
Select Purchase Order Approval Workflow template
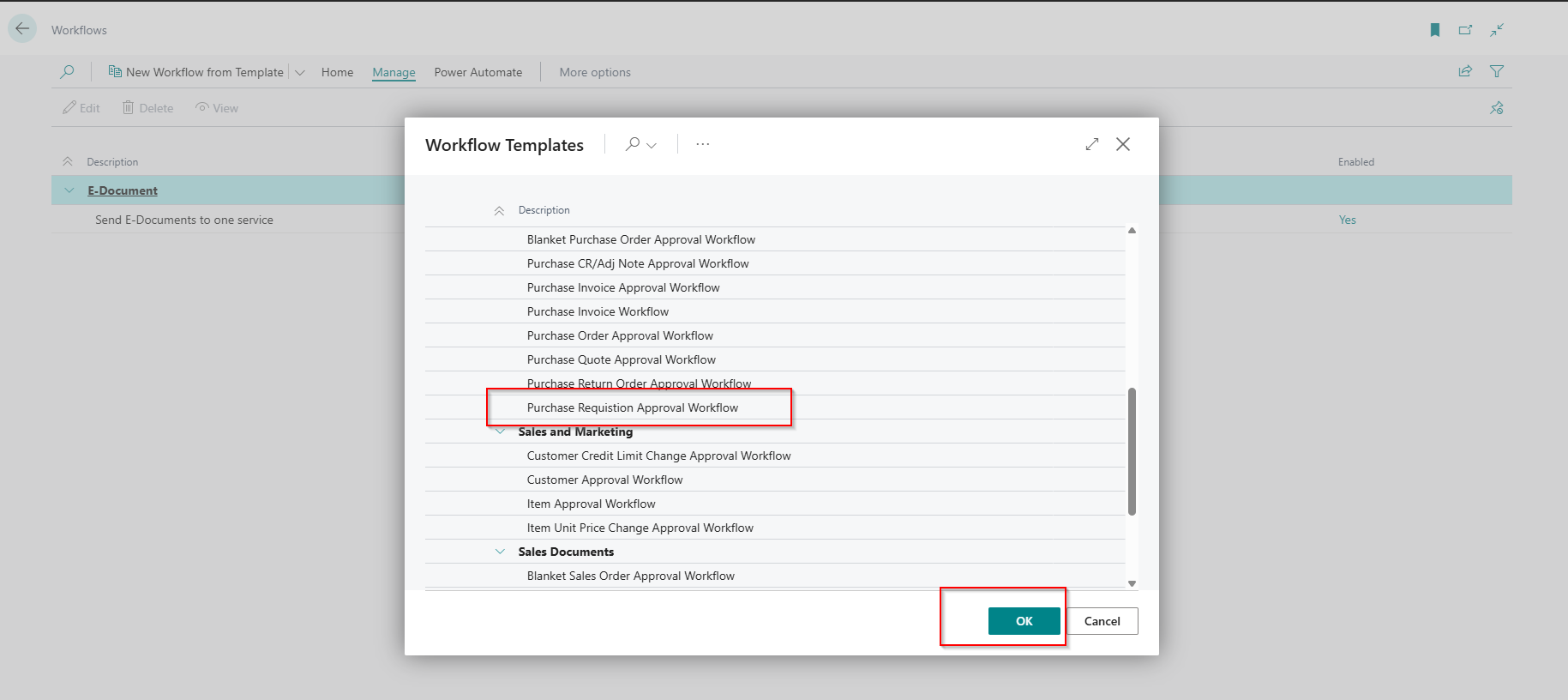coord(619,335)
